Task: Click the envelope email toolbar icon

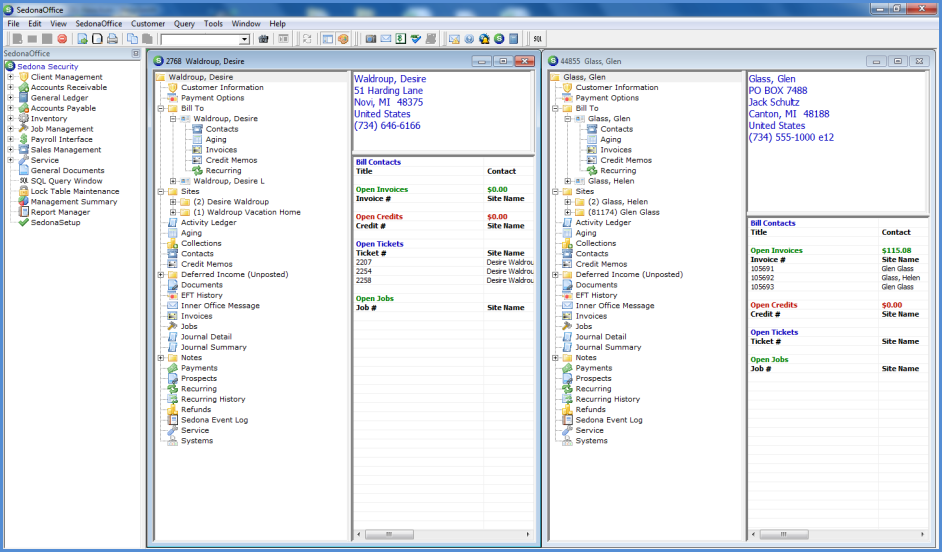Action: click(386, 39)
